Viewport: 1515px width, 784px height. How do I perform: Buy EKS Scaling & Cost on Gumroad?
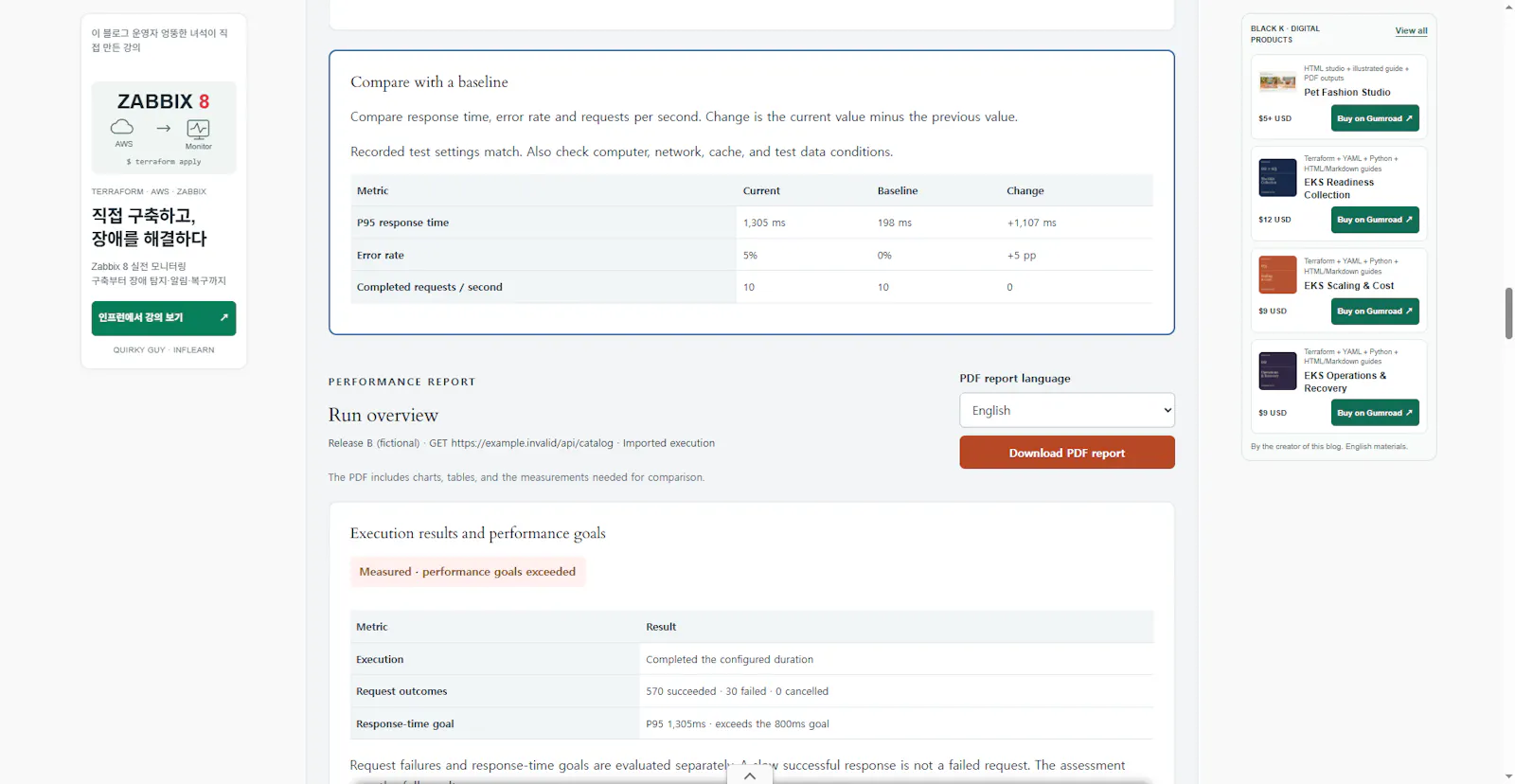point(1375,312)
